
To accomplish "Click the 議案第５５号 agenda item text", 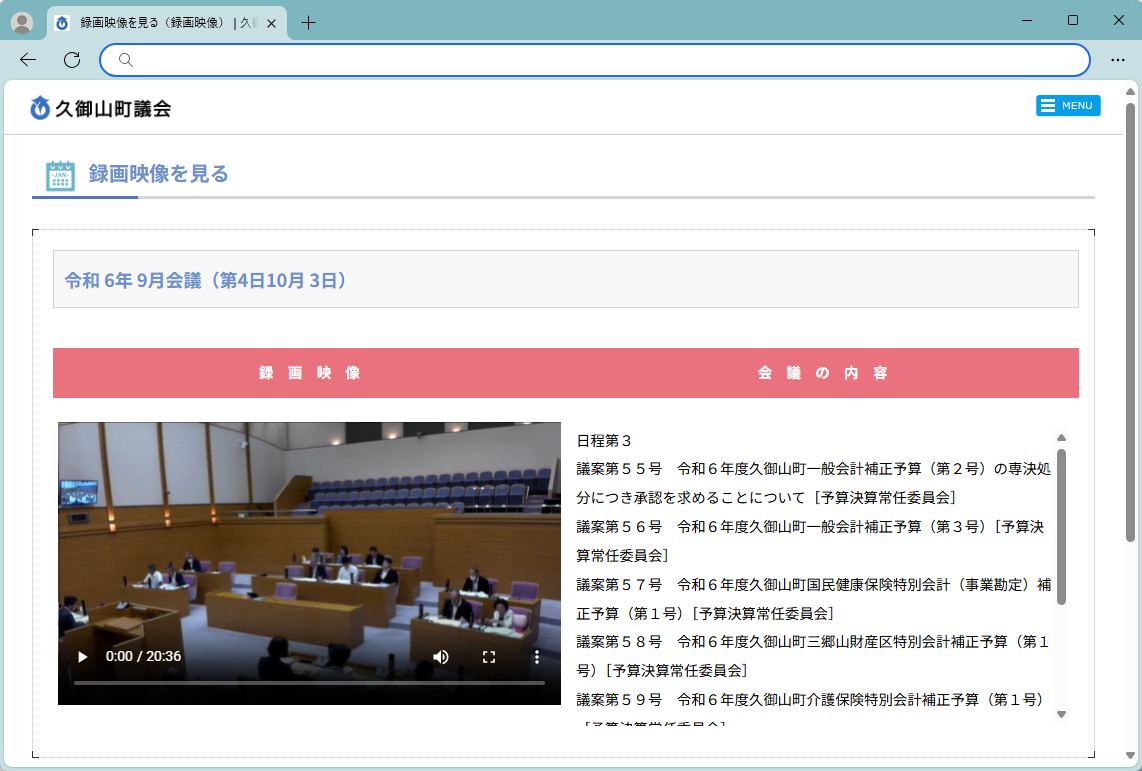I will 814,483.
